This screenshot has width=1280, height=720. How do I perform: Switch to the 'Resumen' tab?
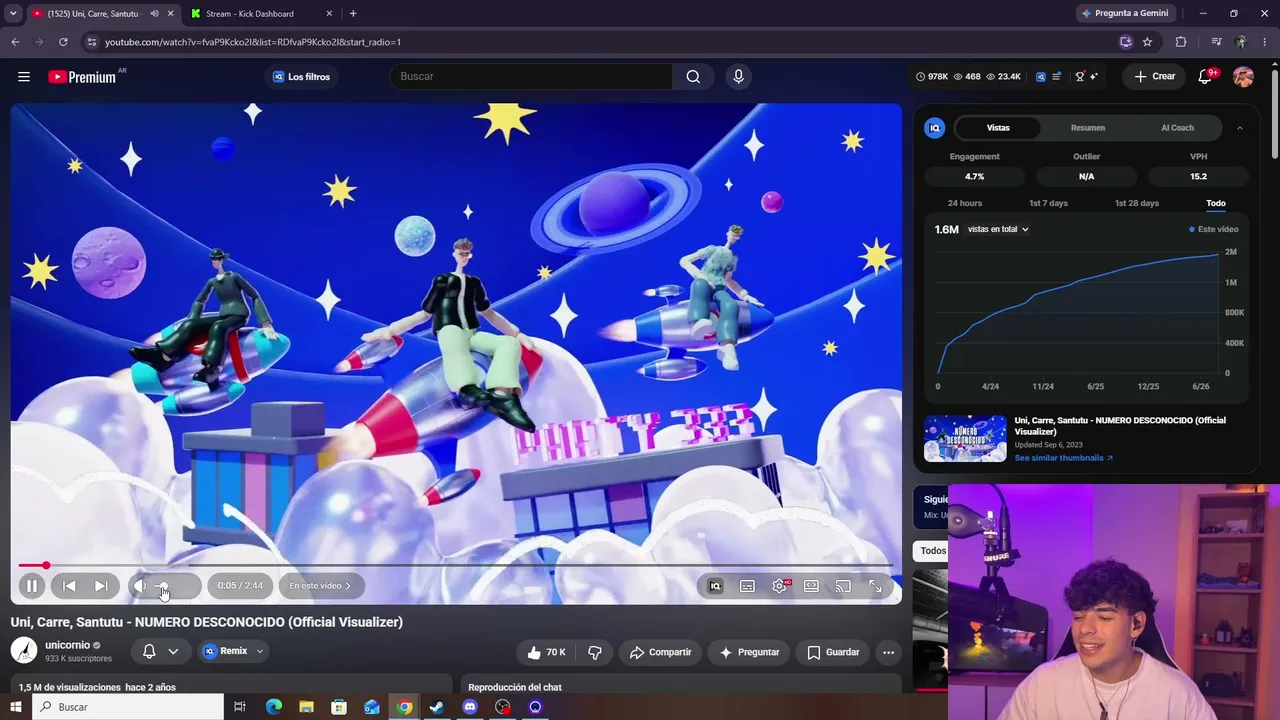1088,128
